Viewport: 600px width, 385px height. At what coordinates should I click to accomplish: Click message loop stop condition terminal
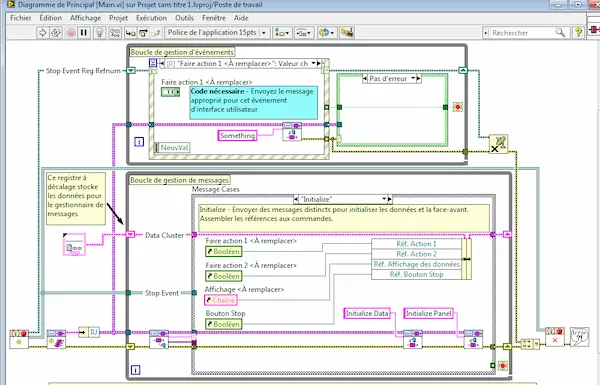click(503, 366)
